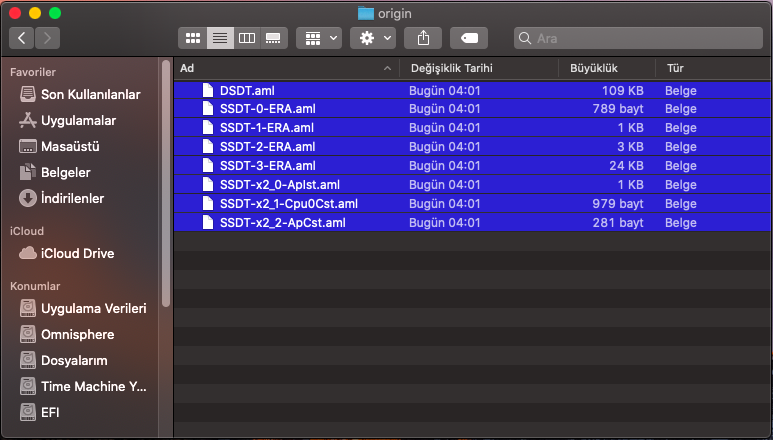The height and width of the screenshot is (440, 773).
Task: Open Uygulamalar in the sidebar
Action: tap(78, 120)
